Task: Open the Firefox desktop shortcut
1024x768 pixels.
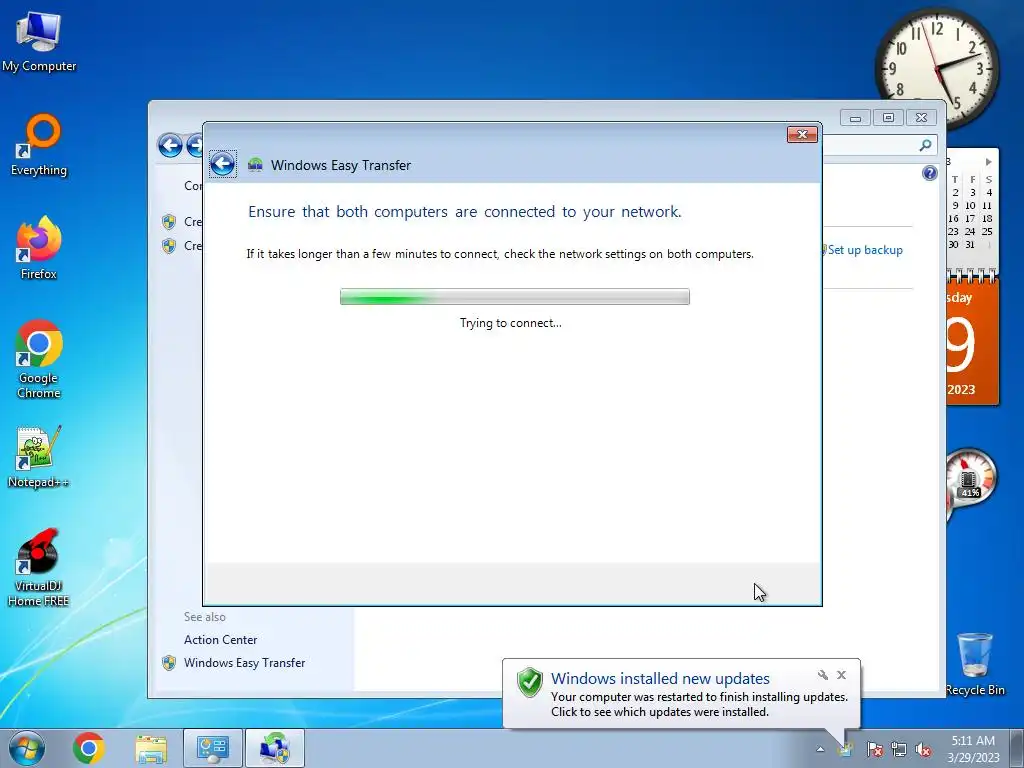Action: pos(39,248)
